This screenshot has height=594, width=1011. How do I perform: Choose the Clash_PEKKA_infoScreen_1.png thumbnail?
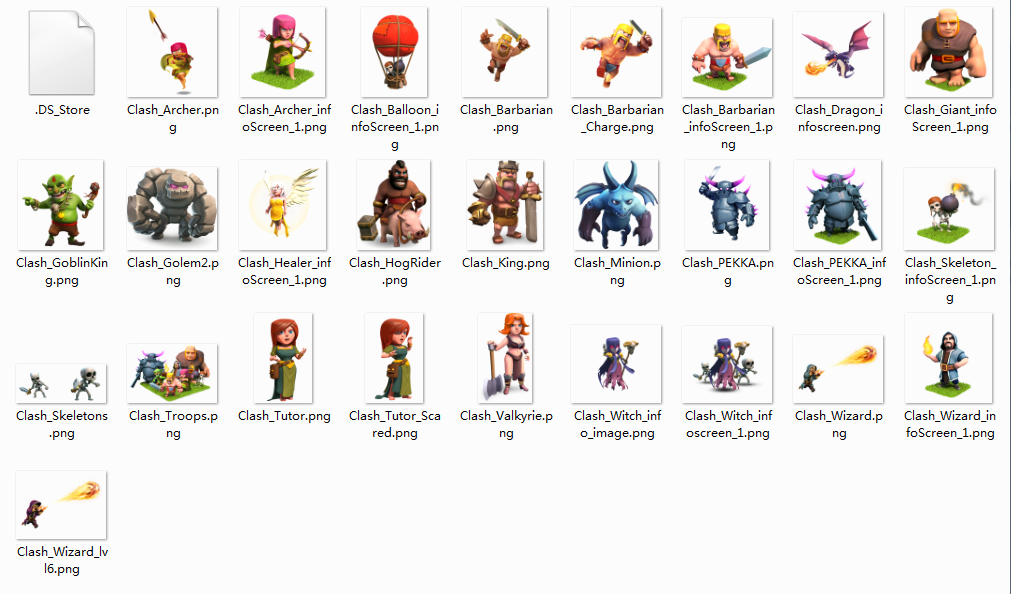pyautogui.click(x=838, y=205)
